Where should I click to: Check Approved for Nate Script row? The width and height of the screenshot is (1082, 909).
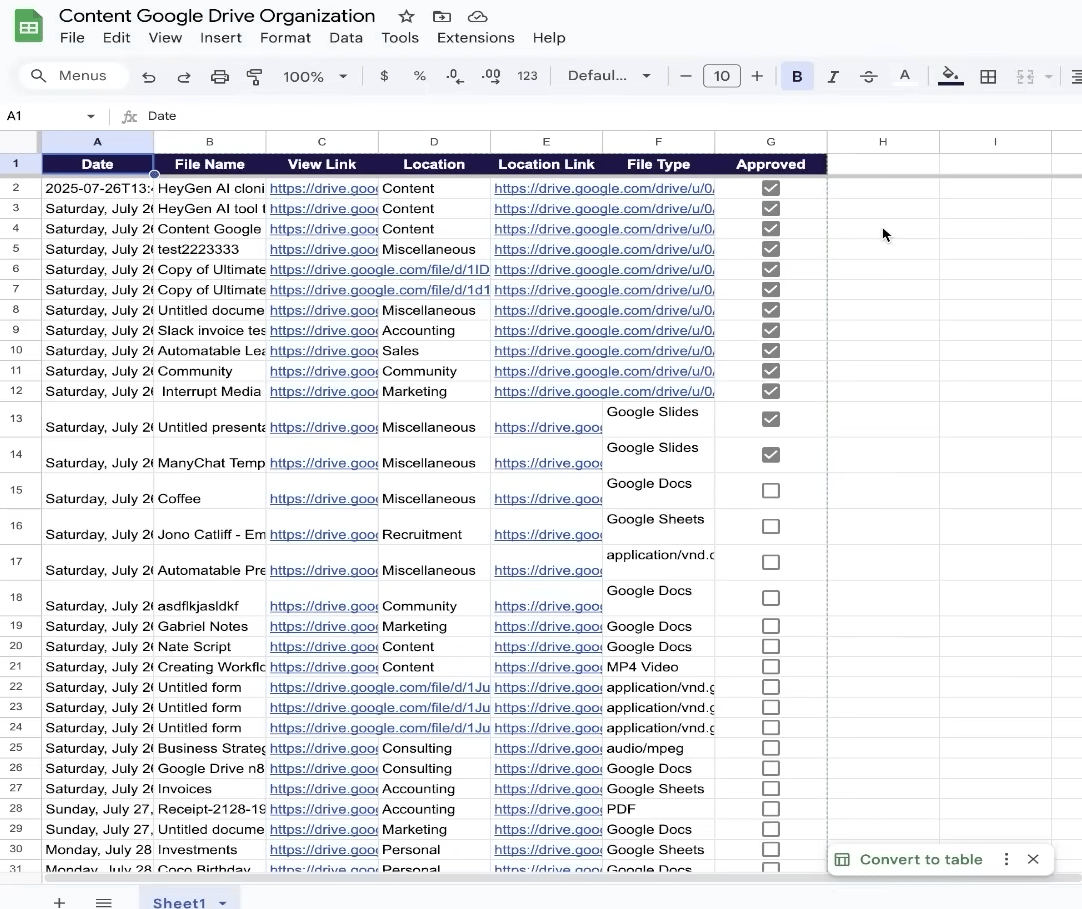[771, 647]
